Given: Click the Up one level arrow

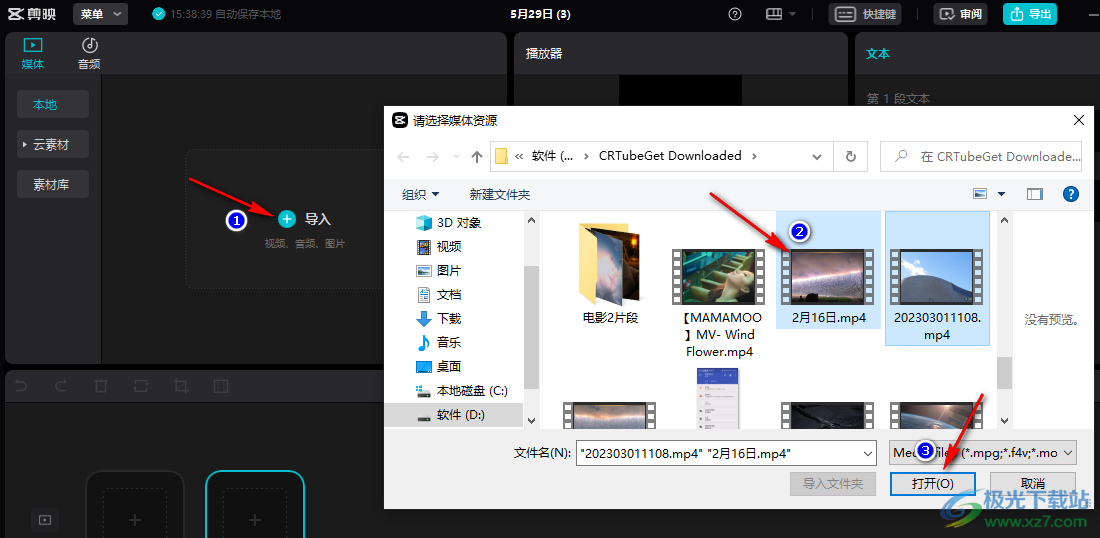Looking at the screenshot, I should click(x=477, y=156).
